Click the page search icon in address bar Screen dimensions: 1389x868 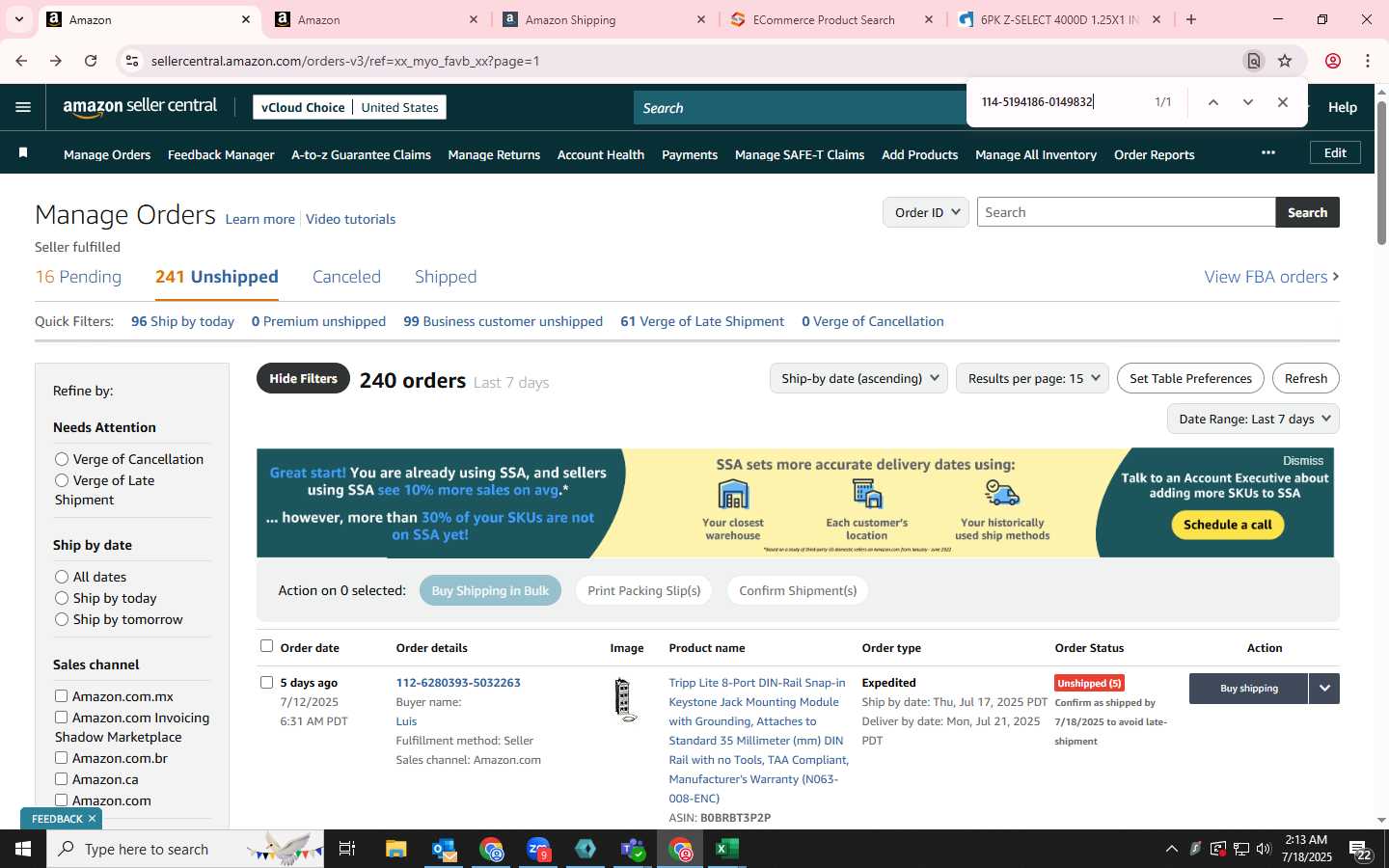[x=1254, y=61]
